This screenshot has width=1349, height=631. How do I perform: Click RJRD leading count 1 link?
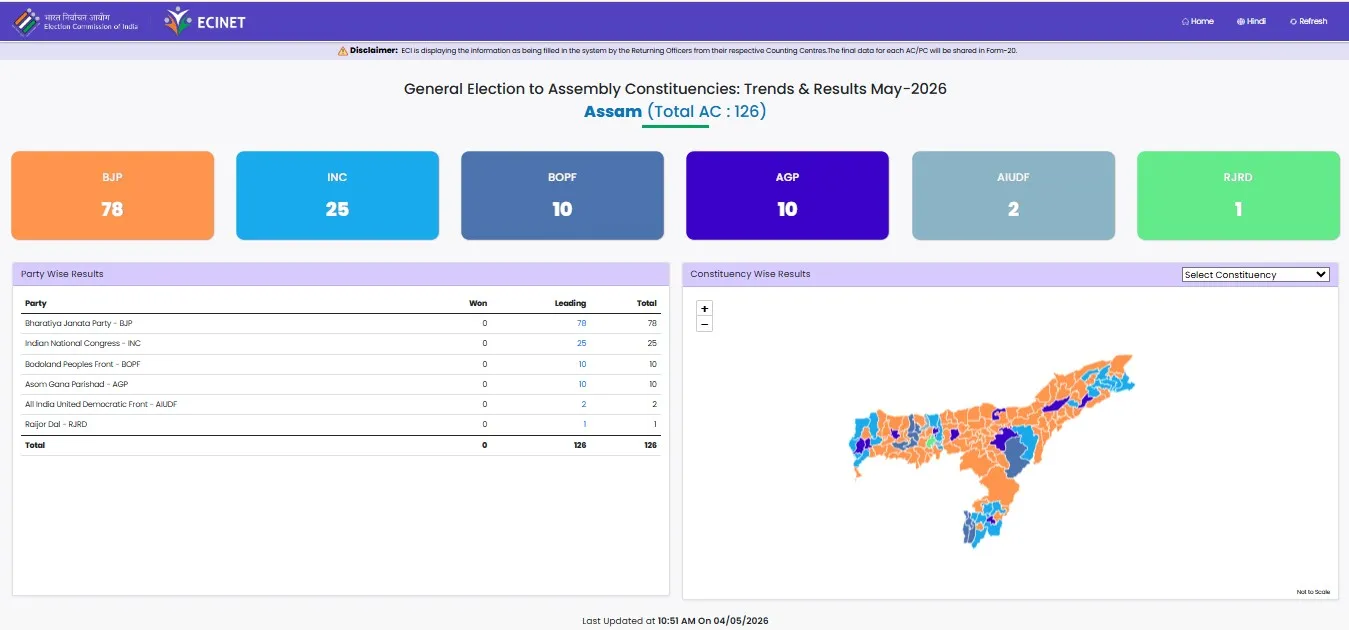(585, 424)
